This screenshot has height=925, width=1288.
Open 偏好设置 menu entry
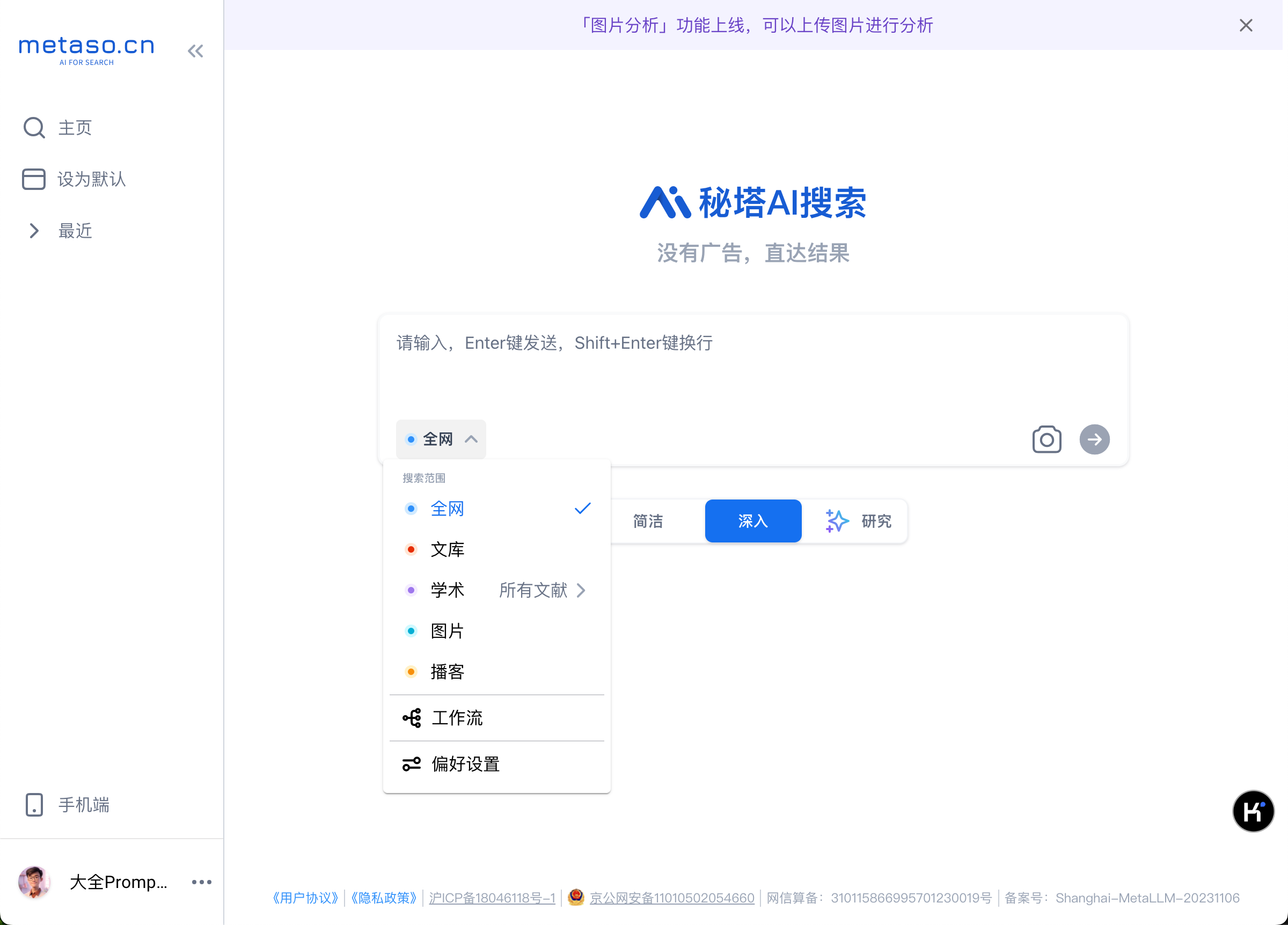[x=465, y=764]
